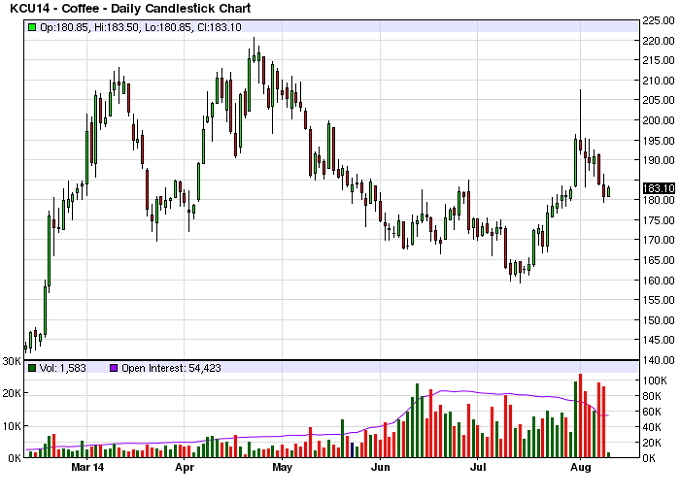Click the 155.00 price axis label

tap(658, 300)
